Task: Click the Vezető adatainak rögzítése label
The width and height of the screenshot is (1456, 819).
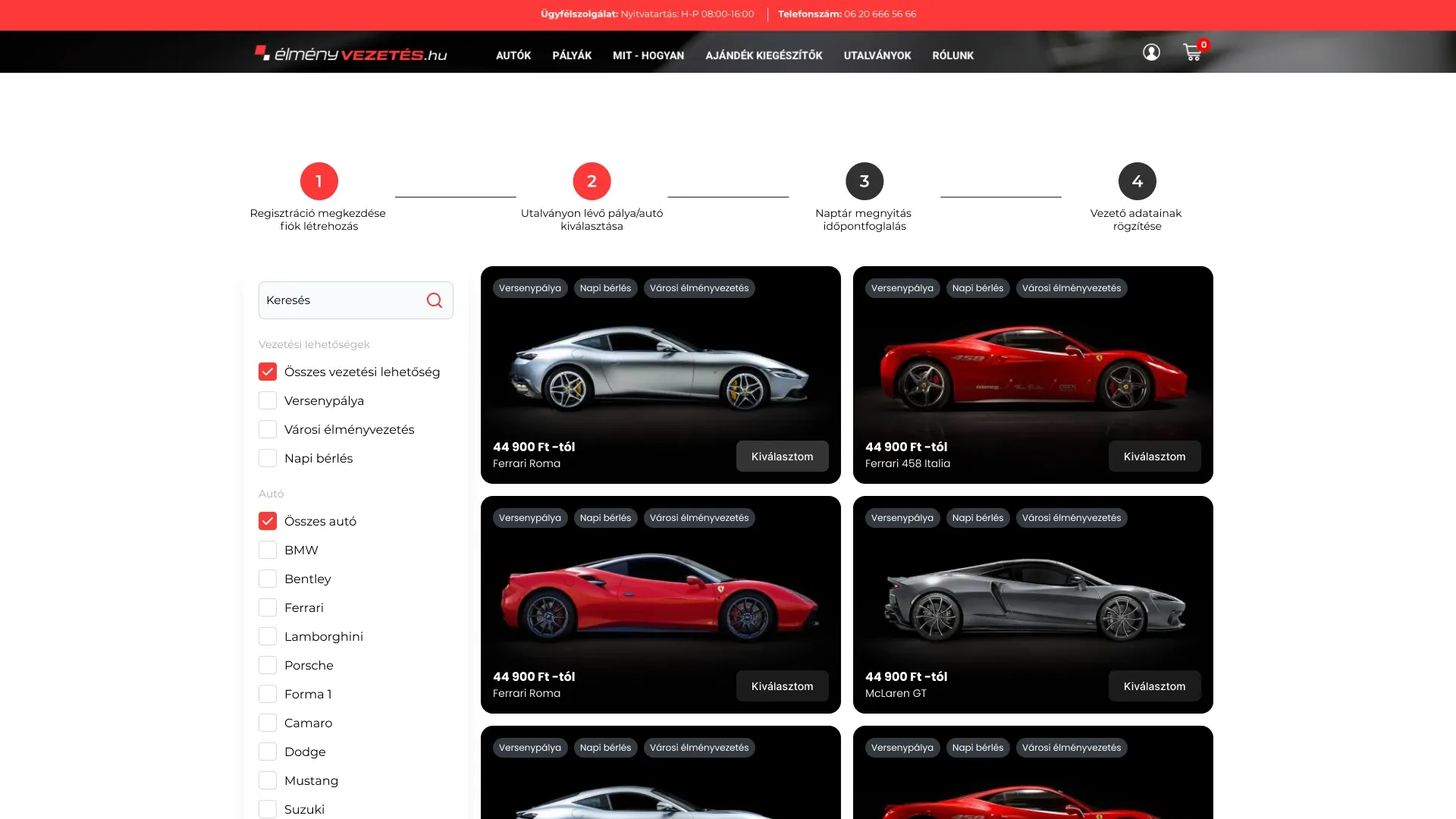Action: coord(1137,220)
